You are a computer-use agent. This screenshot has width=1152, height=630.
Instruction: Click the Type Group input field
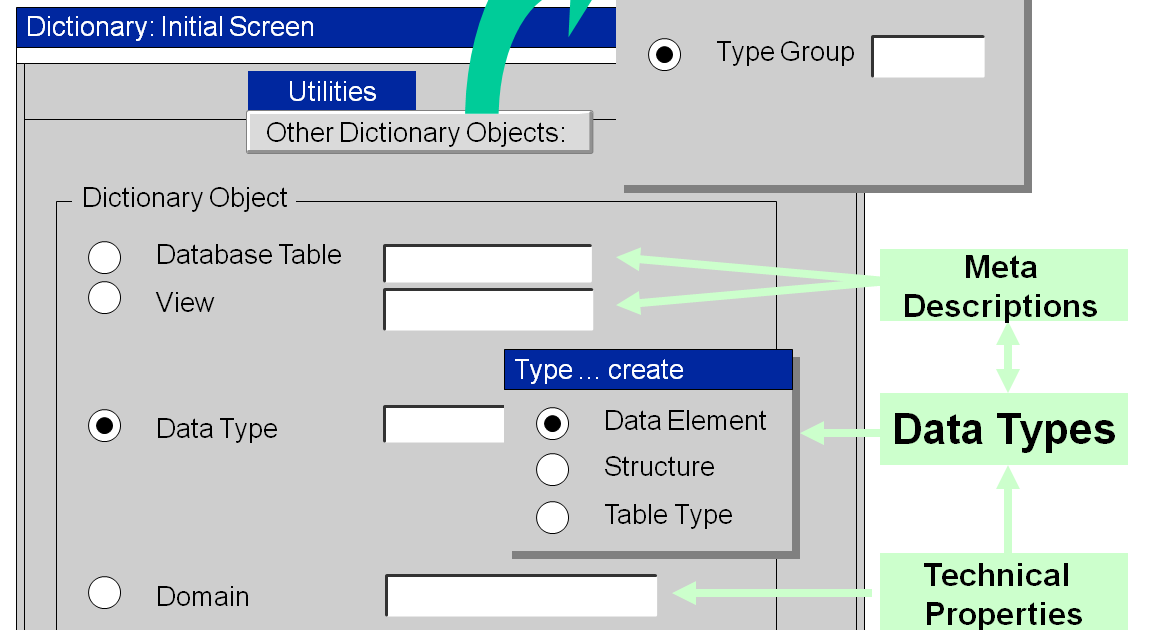(927, 56)
